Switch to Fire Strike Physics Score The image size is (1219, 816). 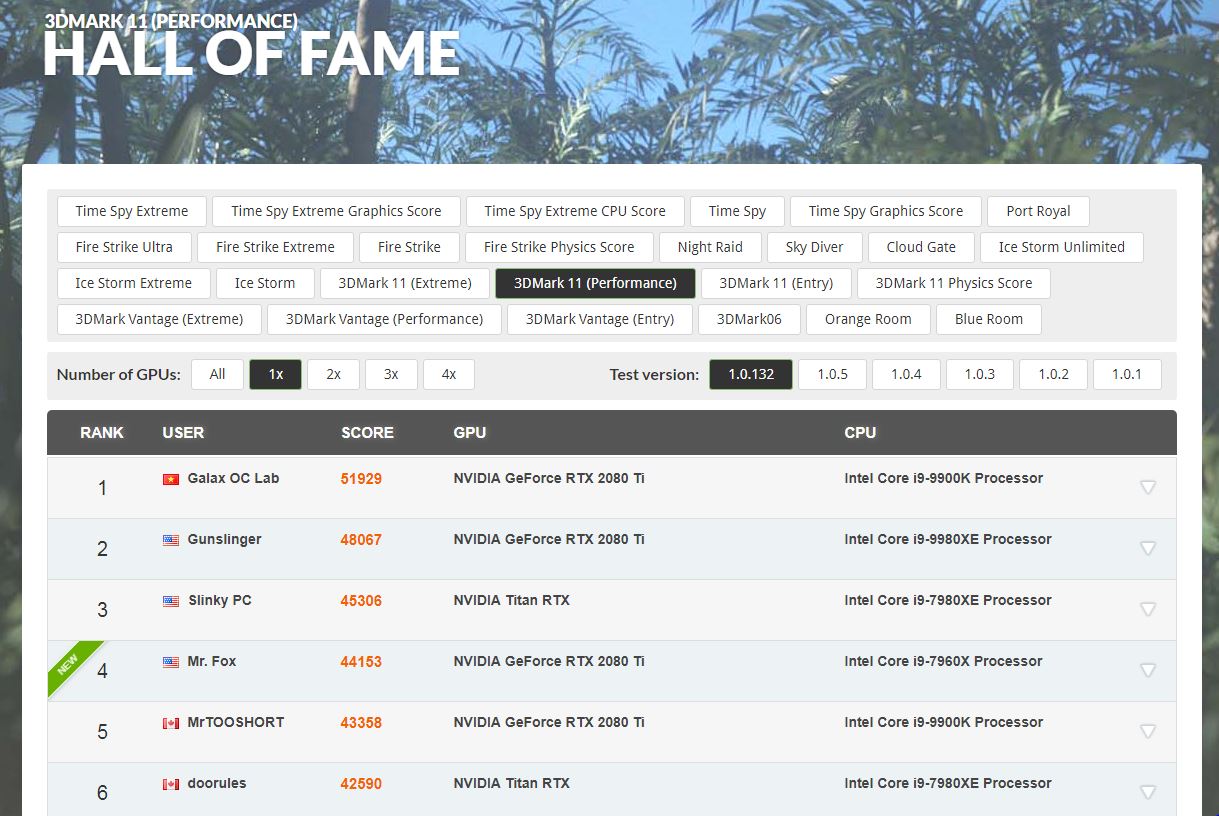click(x=559, y=247)
